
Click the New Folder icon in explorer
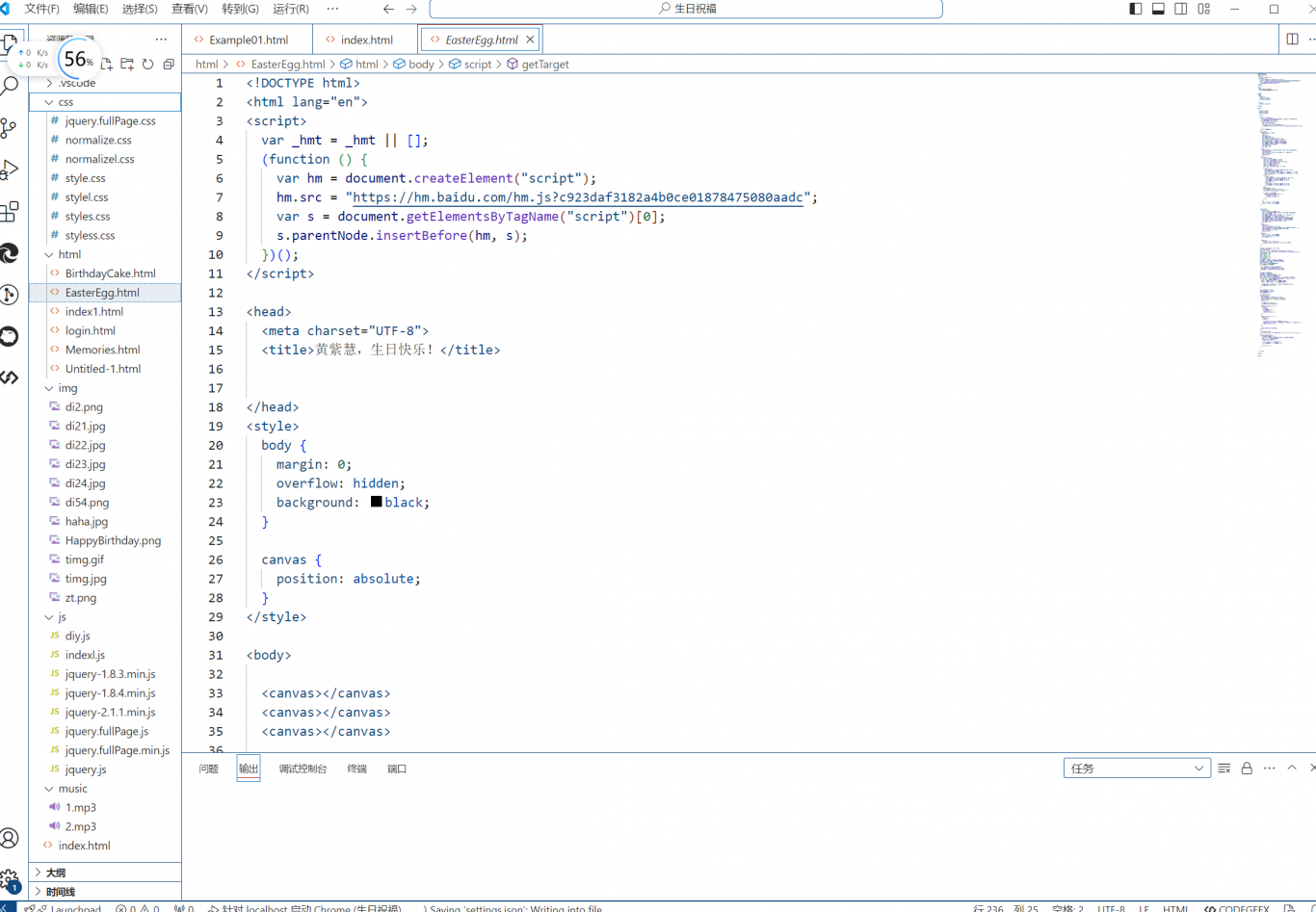tap(127, 65)
